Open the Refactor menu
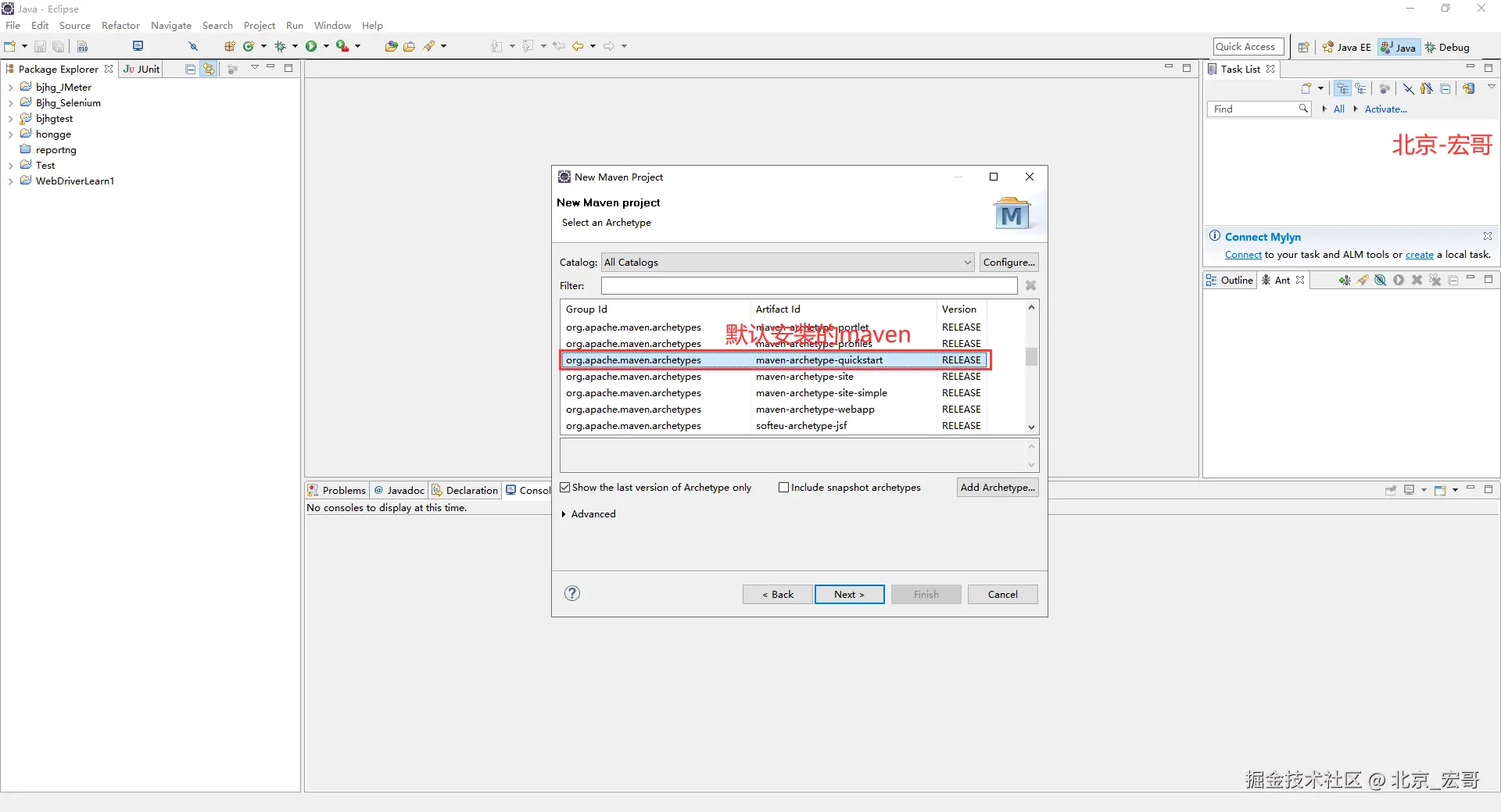 click(120, 26)
